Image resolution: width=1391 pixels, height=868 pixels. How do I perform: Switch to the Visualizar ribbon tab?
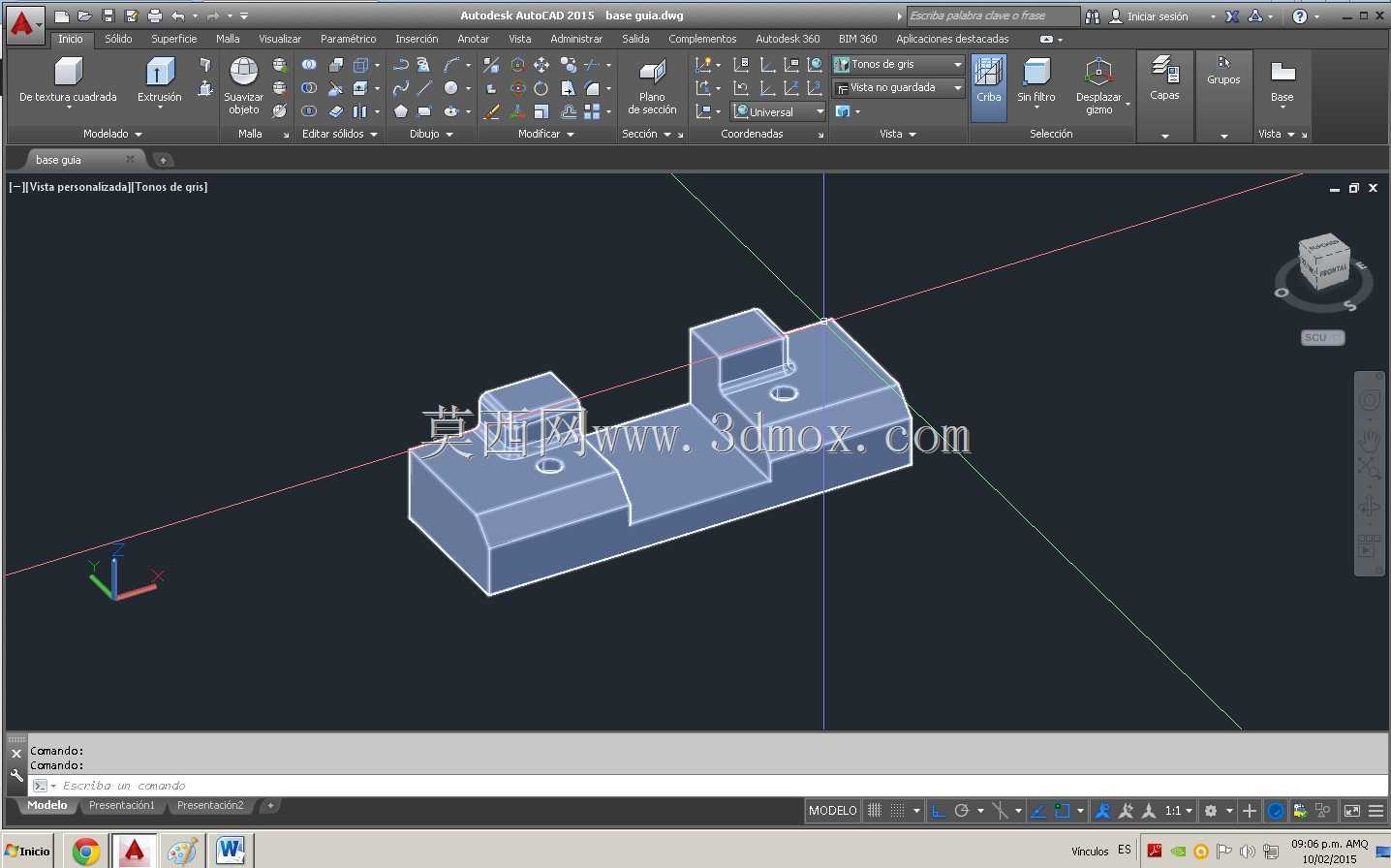(x=280, y=39)
